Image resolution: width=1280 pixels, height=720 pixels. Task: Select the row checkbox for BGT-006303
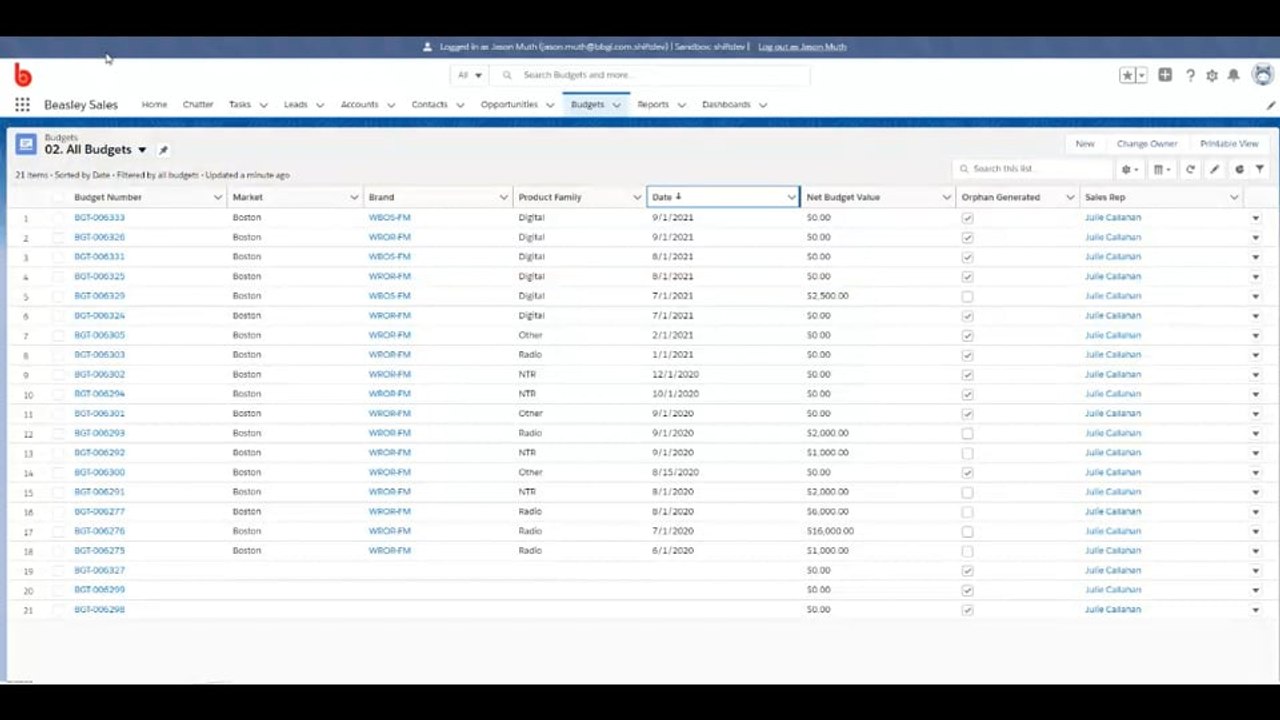point(58,354)
